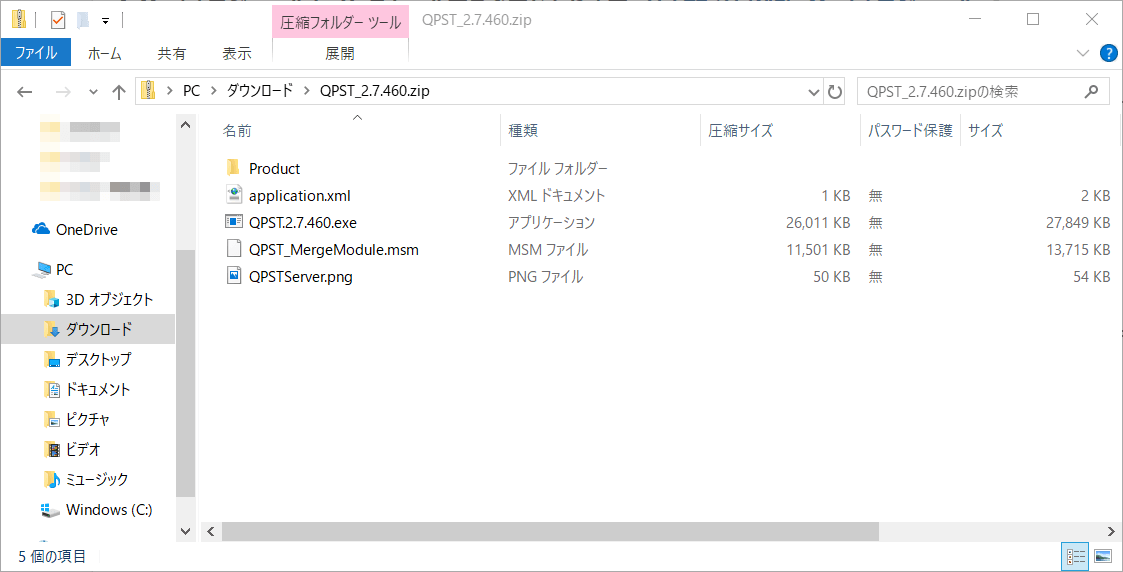Switch to large thumbnails view
Image resolution: width=1123 pixels, height=572 pixels.
point(1103,556)
